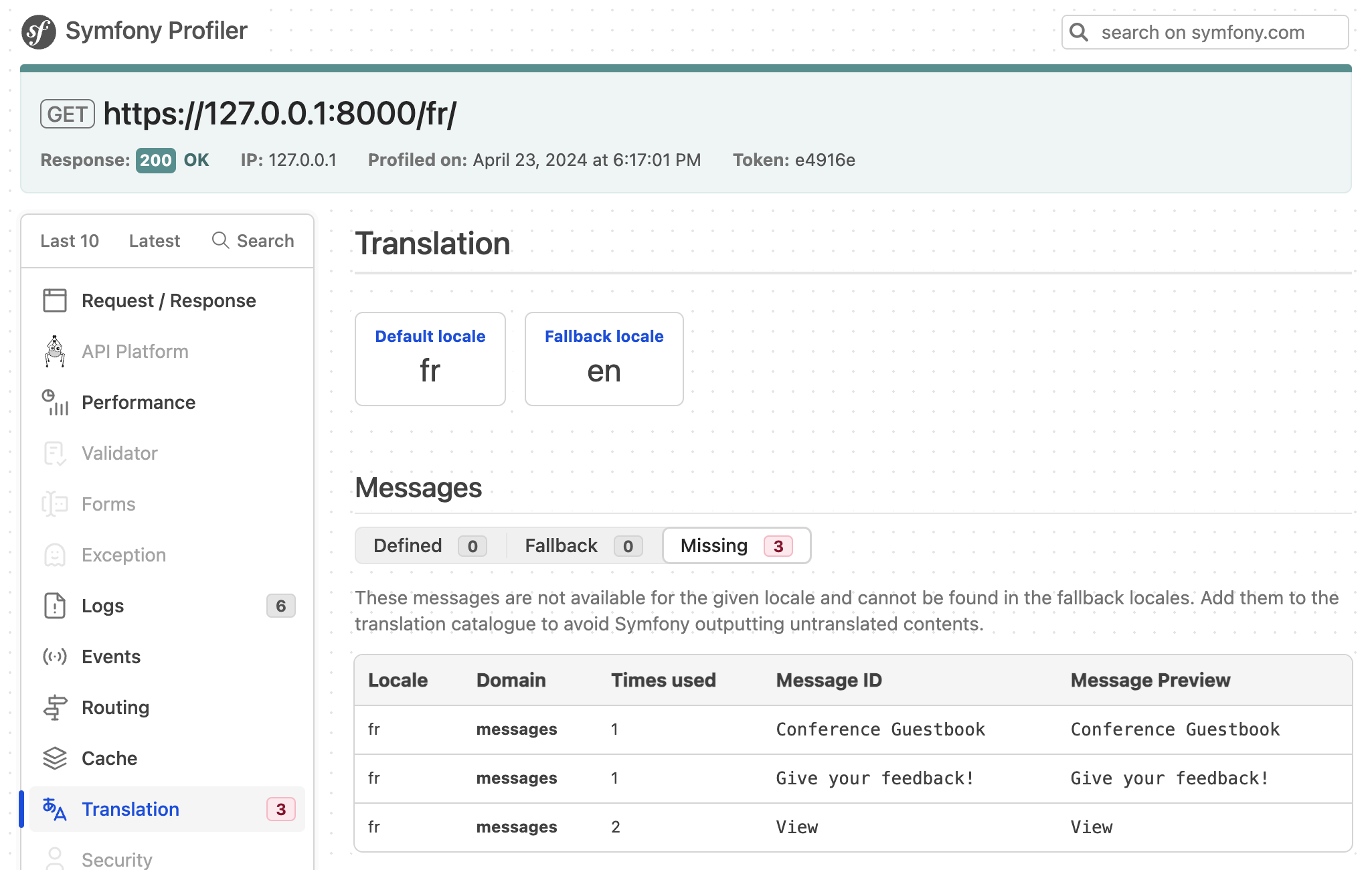Open the Latest profiles tab

[154, 241]
